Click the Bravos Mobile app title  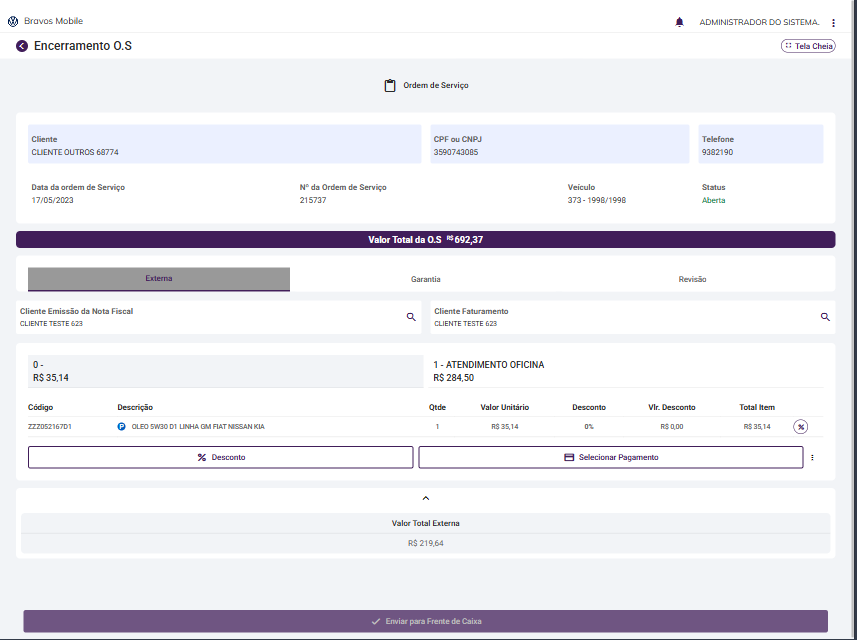coord(54,21)
